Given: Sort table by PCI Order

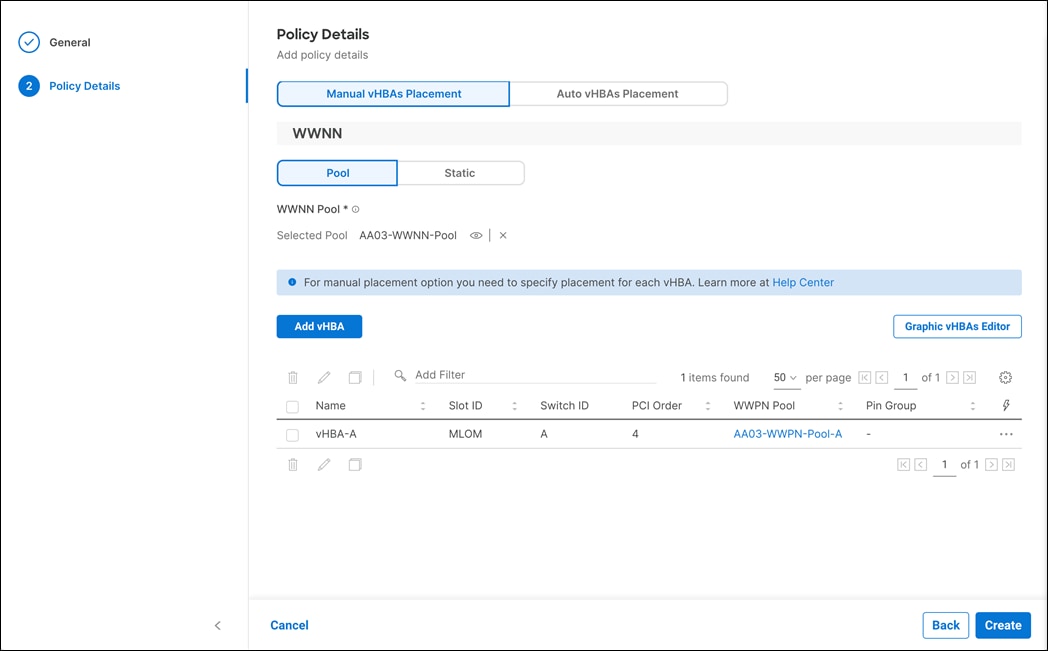Looking at the screenshot, I should coord(708,405).
